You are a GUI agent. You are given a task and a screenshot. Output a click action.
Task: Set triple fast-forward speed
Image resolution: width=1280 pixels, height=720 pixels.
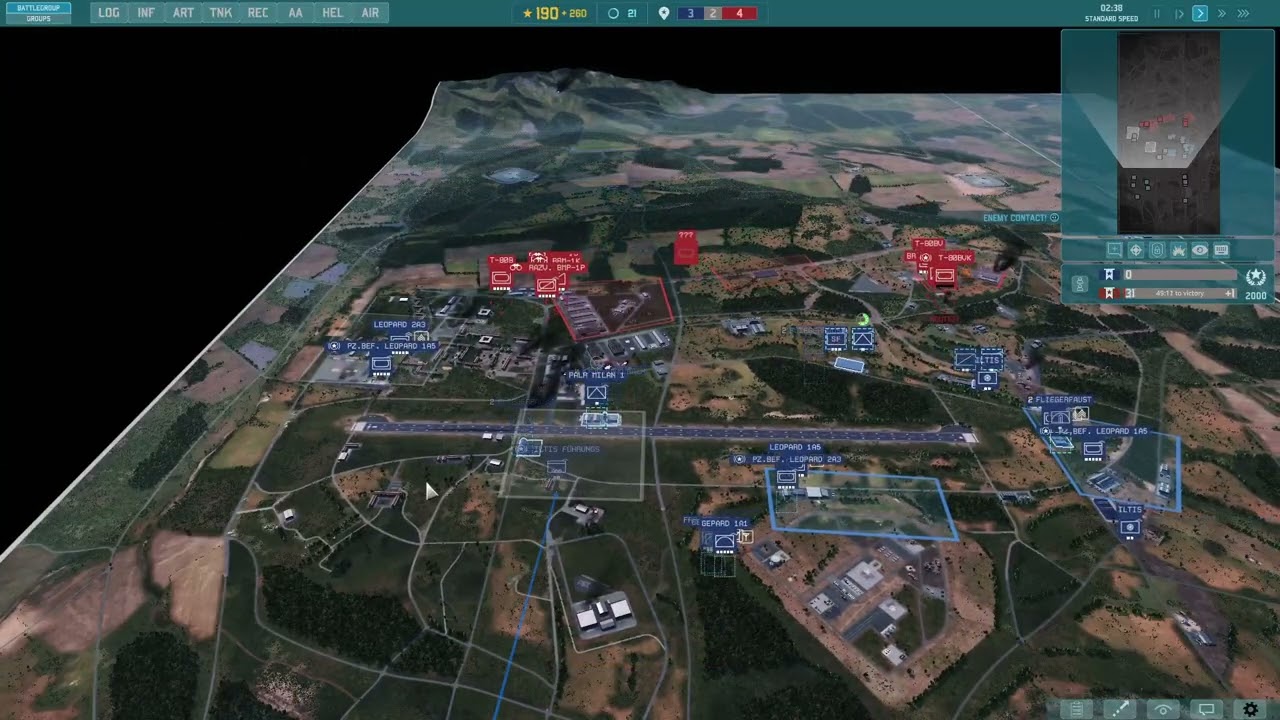(x=1243, y=14)
